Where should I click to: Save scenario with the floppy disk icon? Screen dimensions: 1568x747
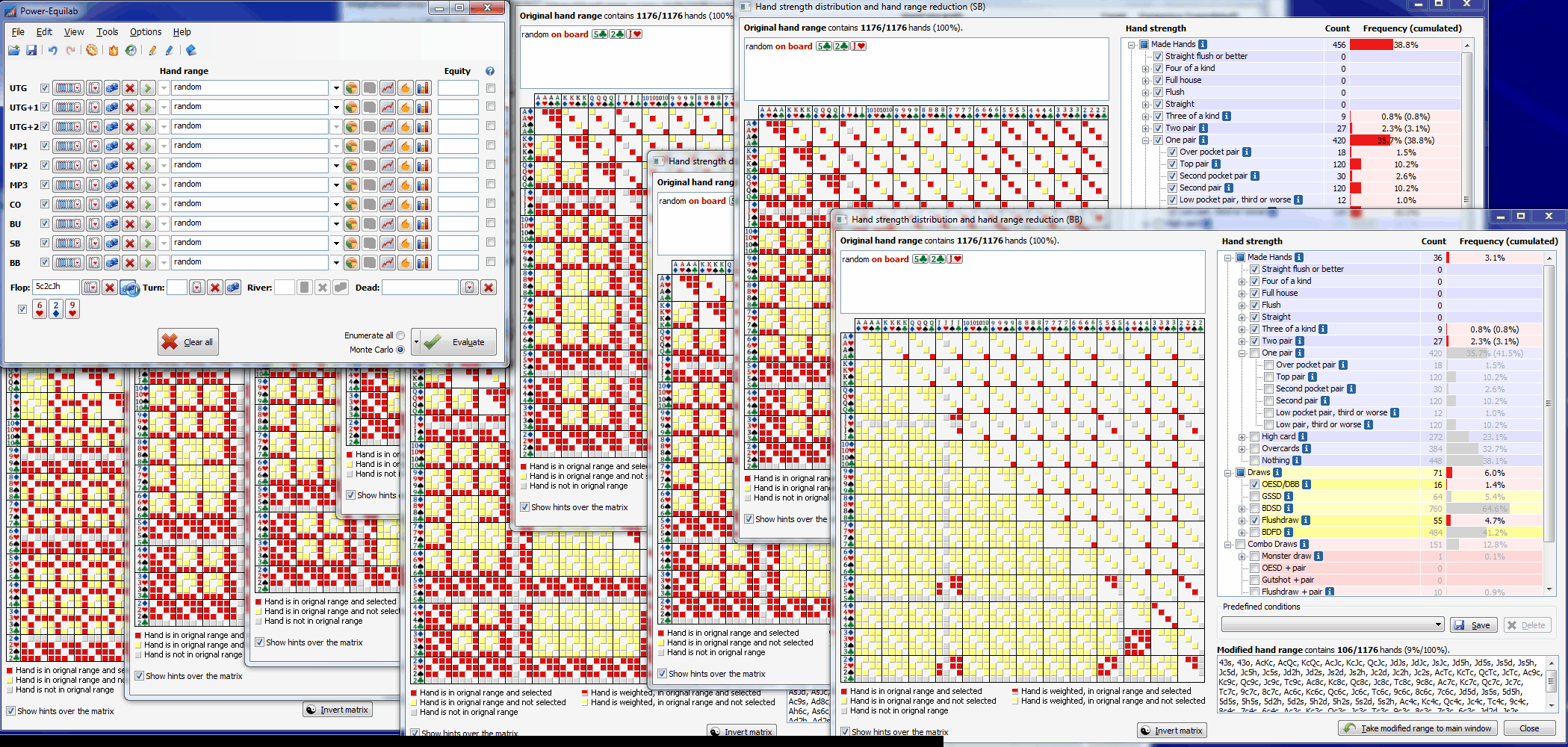(x=31, y=50)
